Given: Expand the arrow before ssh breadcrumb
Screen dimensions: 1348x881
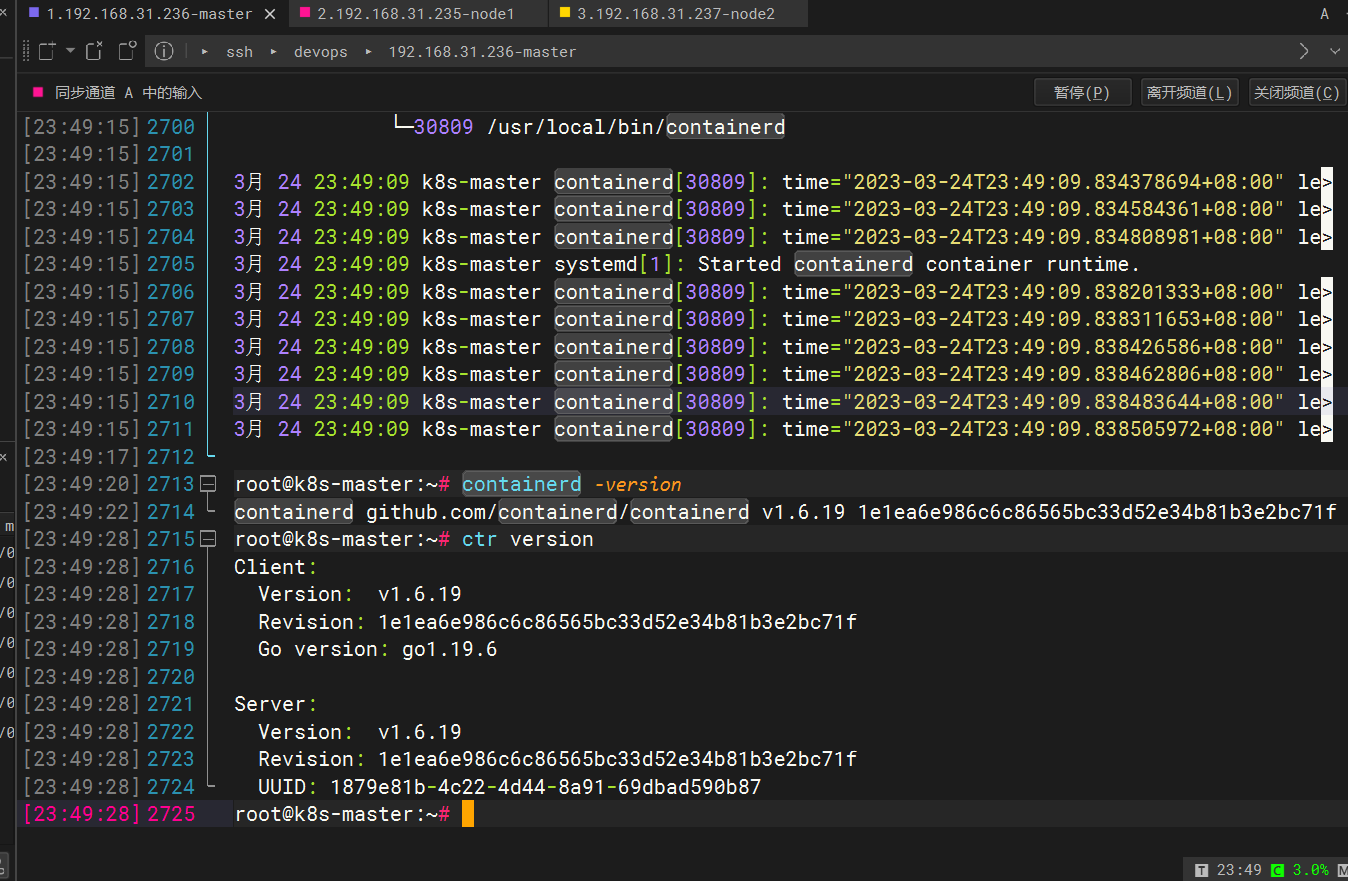Looking at the screenshot, I should click(x=205, y=51).
